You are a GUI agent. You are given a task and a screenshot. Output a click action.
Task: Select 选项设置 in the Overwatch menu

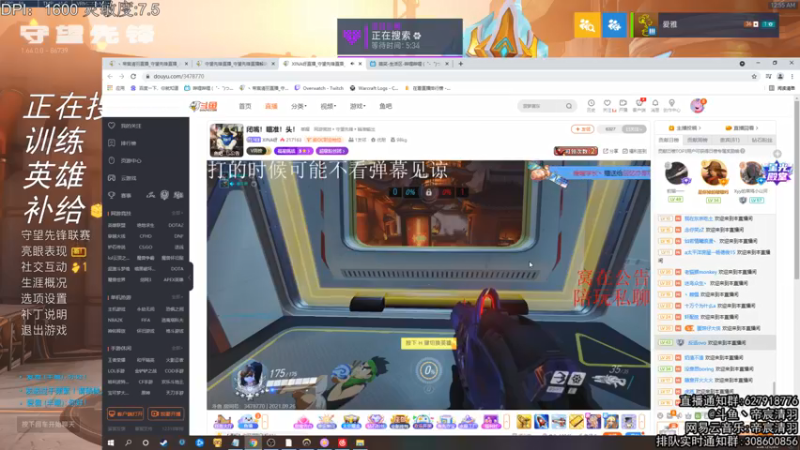(44, 298)
